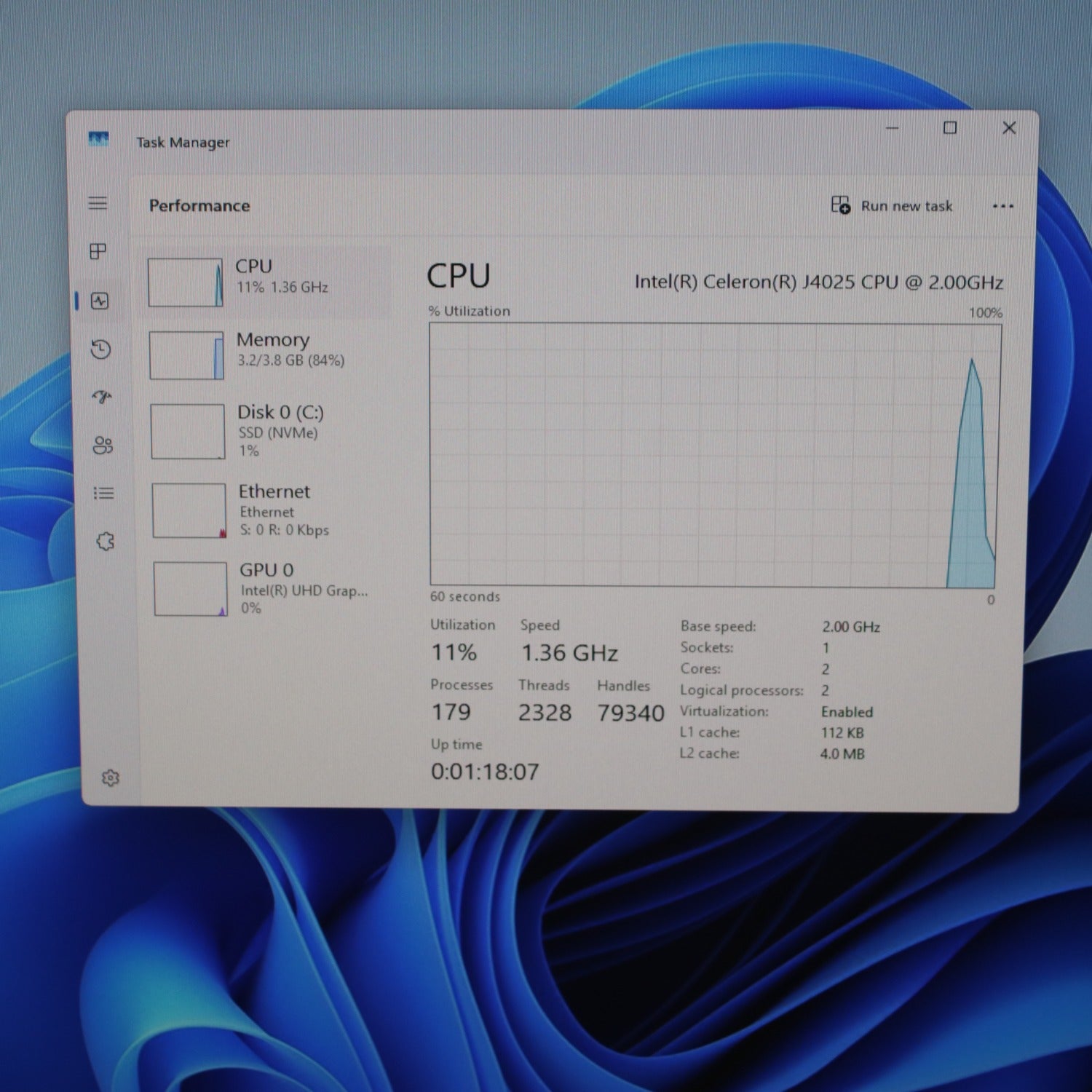Click the CPU utilization graph
This screenshot has height=1092, width=1092.
point(714,455)
